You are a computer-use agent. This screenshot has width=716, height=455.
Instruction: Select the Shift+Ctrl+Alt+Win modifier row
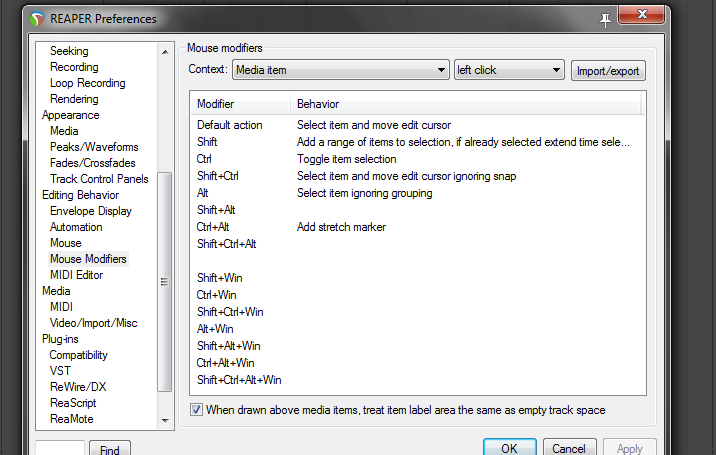[x=418, y=380]
